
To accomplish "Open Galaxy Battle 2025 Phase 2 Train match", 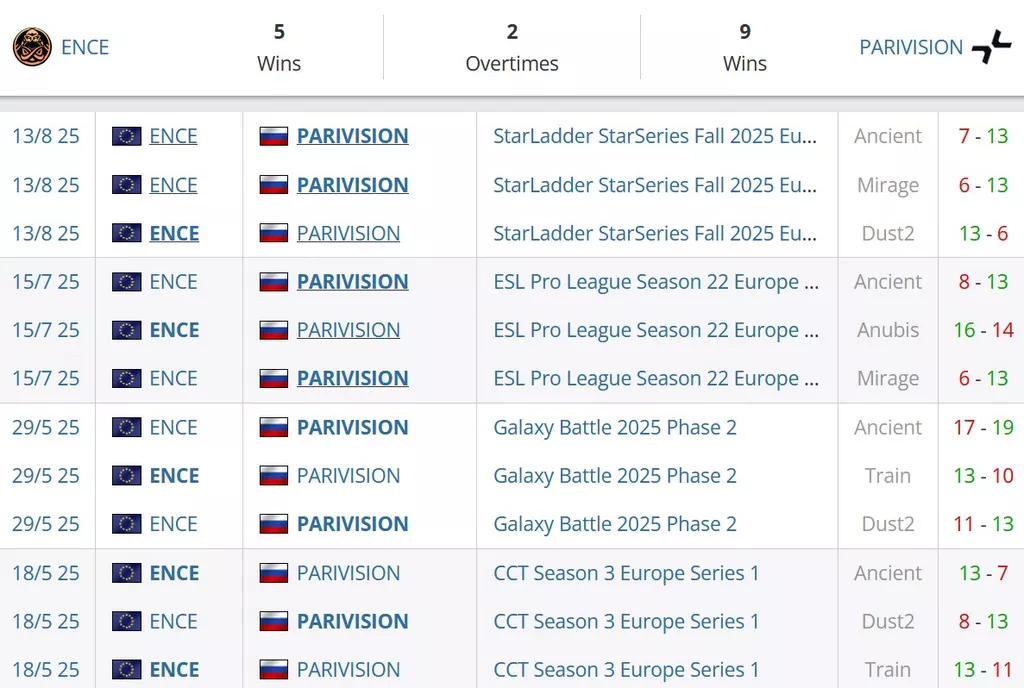I will point(615,475).
